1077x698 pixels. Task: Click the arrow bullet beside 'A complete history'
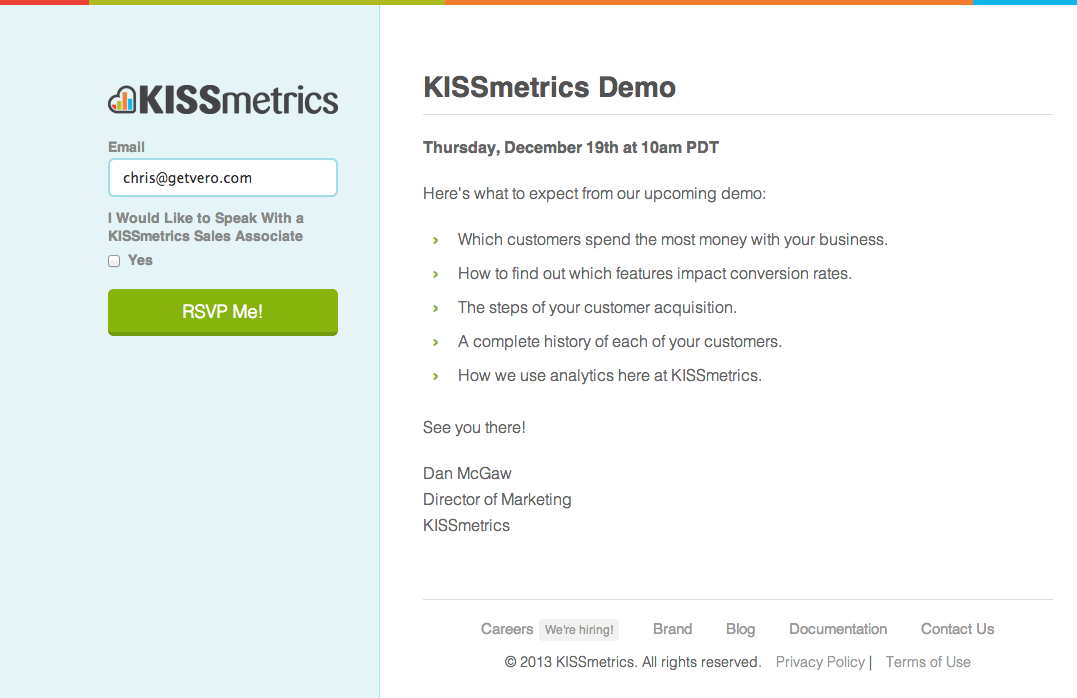[436, 342]
